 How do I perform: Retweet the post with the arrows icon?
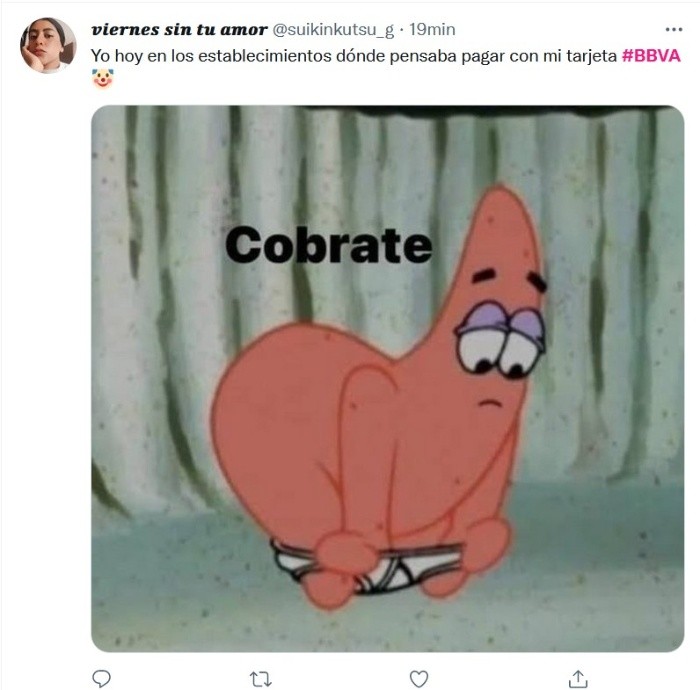click(260, 679)
